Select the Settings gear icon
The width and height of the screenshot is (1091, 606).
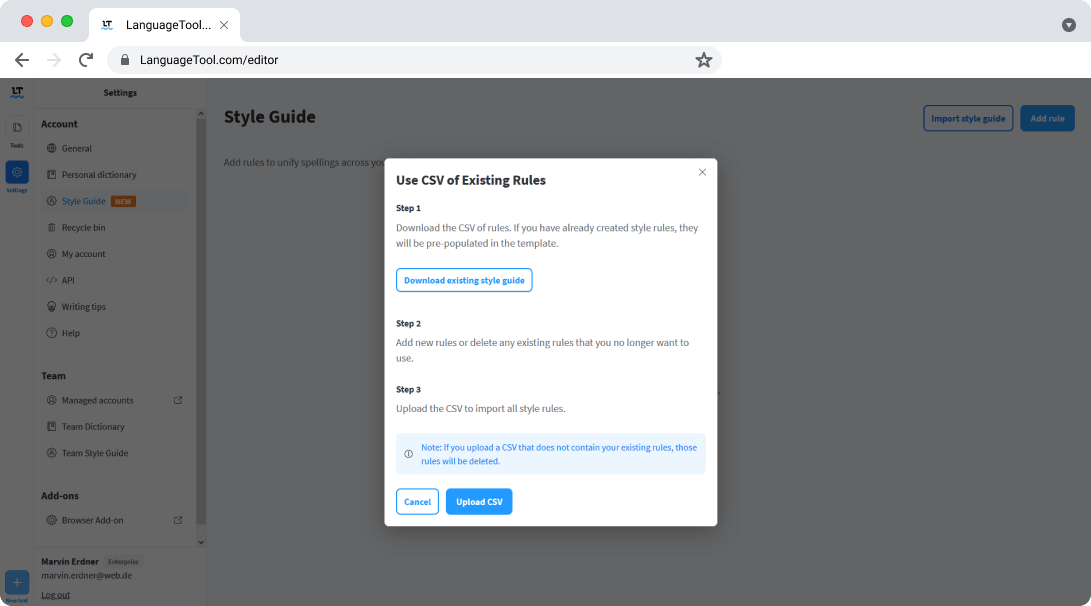pyautogui.click(x=17, y=173)
